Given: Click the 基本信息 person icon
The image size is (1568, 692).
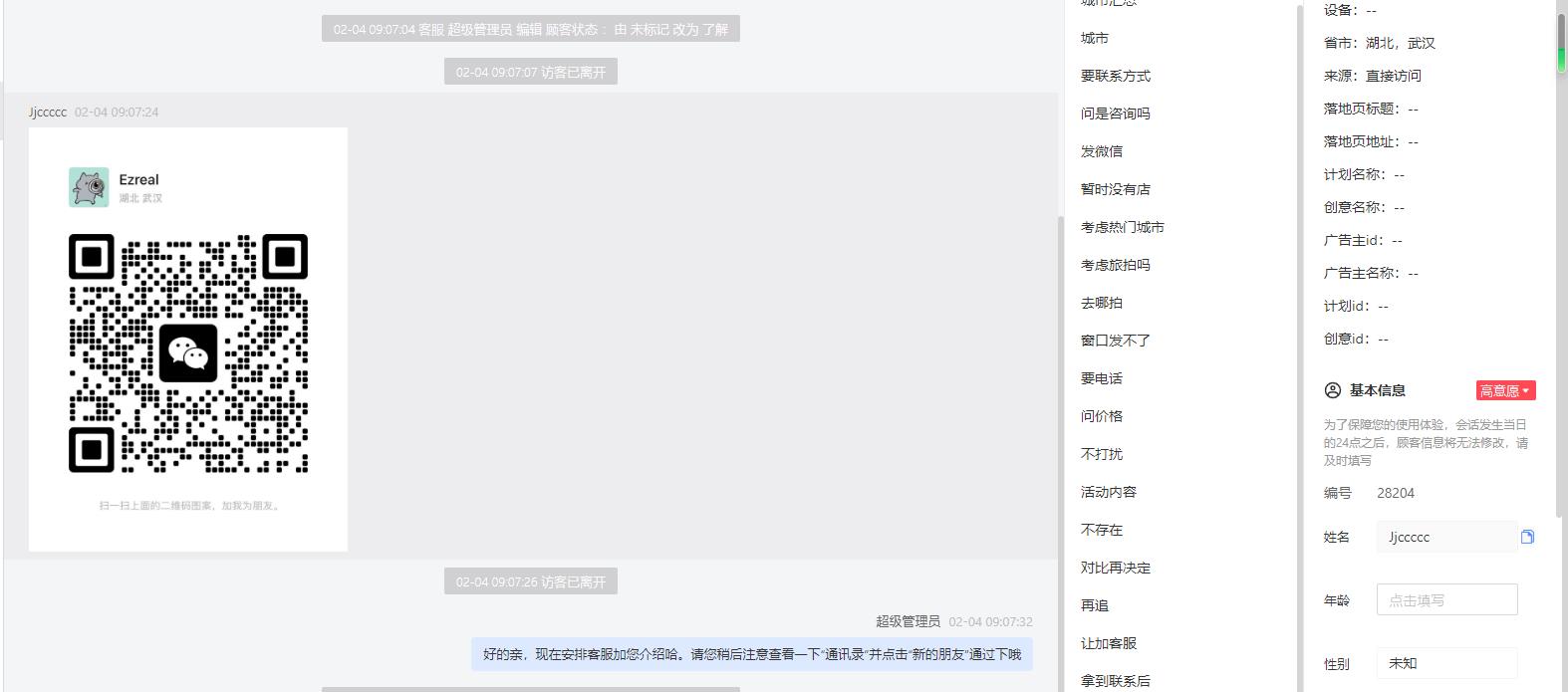Looking at the screenshot, I should pyautogui.click(x=1333, y=390).
